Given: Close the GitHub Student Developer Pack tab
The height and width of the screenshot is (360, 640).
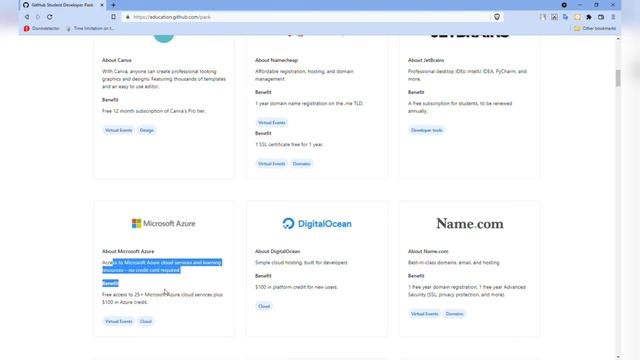Looking at the screenshot, I should pos(102,5).
